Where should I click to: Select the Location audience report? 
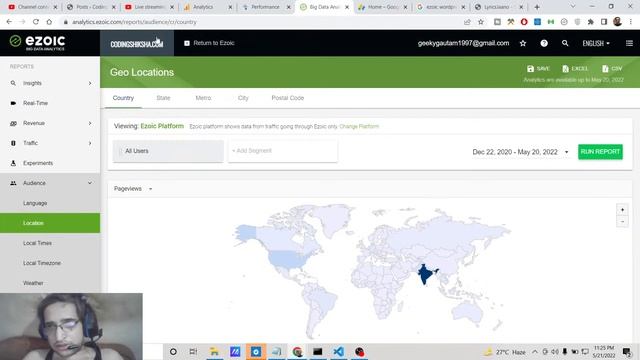click(50, 223)
